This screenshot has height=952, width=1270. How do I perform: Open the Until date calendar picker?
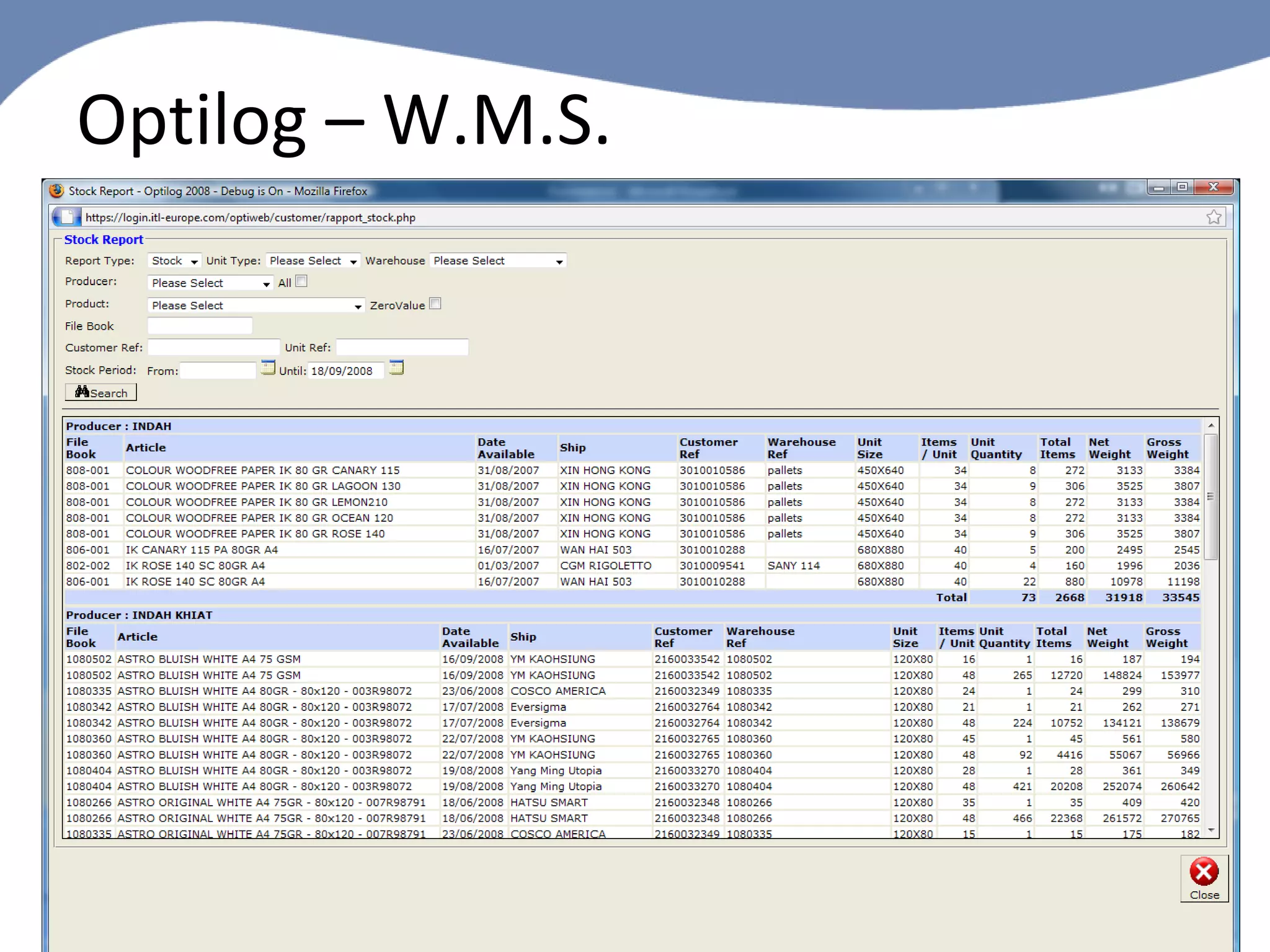(x=396, y=368)
